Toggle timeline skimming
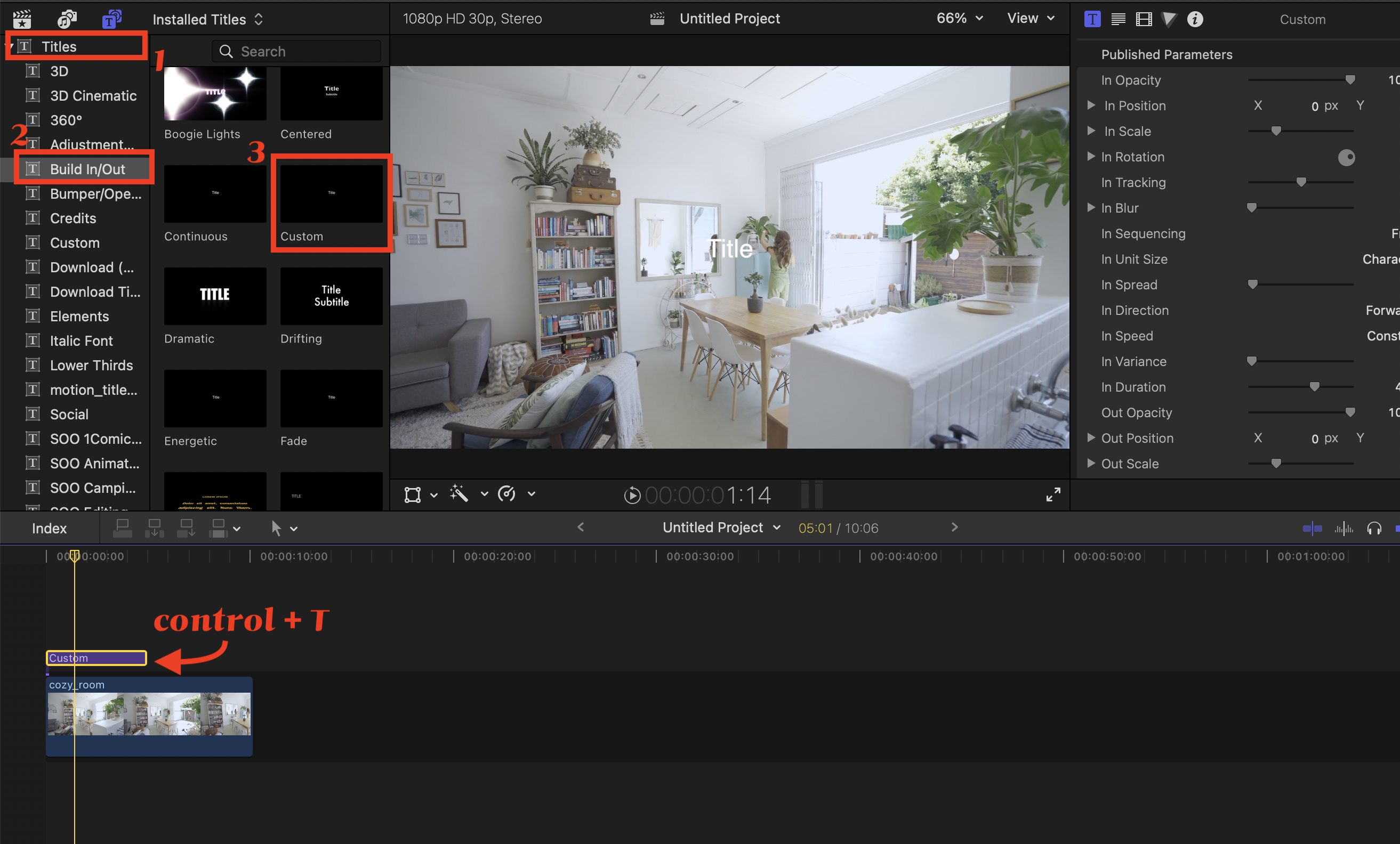1400x844 pixels. coord(1312,529)
